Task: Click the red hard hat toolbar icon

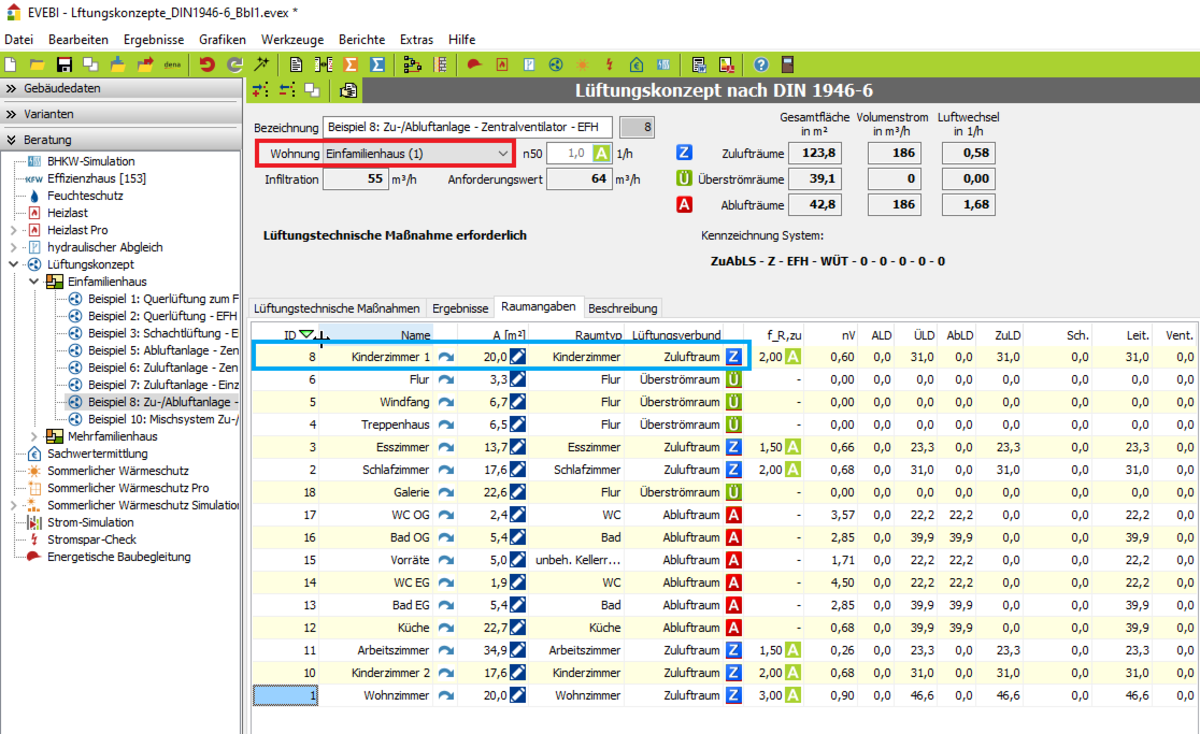Action: pos(474,64)
